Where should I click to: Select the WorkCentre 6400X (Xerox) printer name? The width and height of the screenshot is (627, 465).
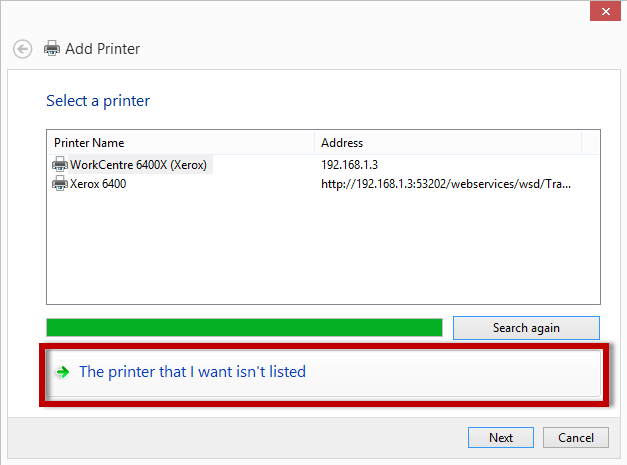click(138, 164)
